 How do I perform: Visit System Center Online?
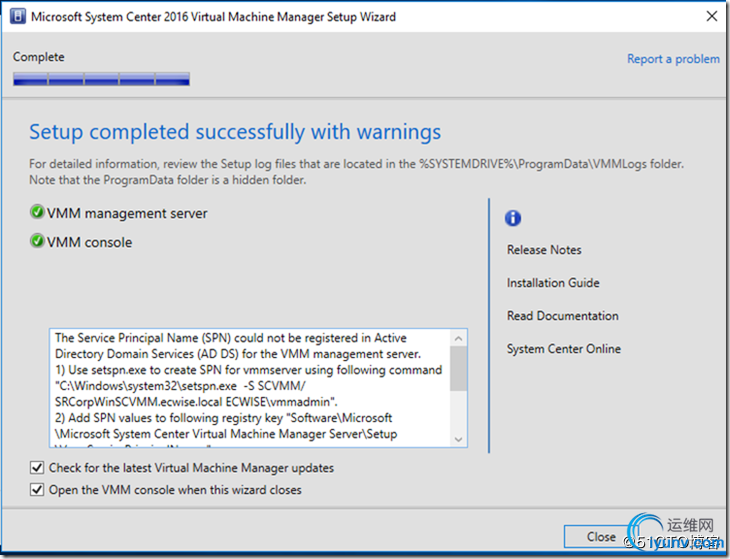click(563, 349)
